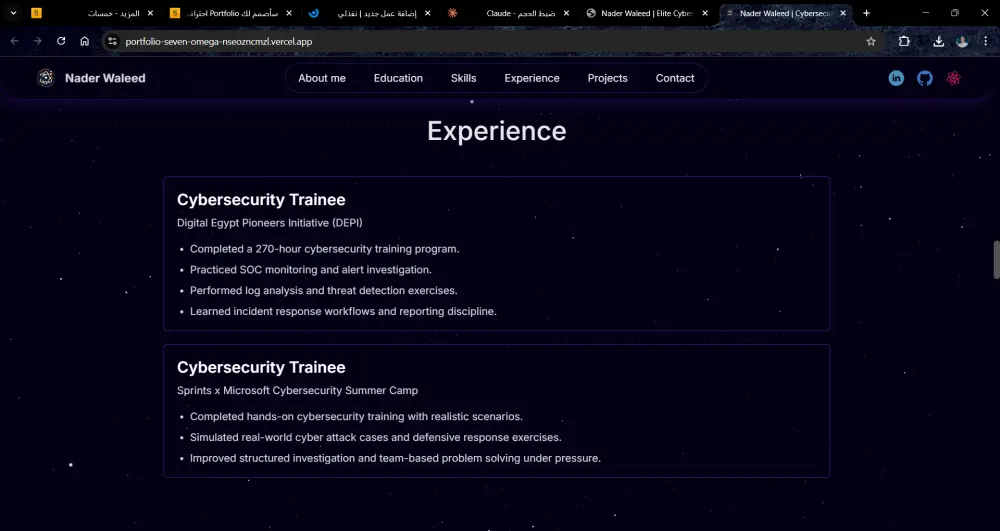Click the Nader Waleed logo avatar
The width and height of the screenshot is (1000, 531).
pyautogui.click(x=45, y=78)
